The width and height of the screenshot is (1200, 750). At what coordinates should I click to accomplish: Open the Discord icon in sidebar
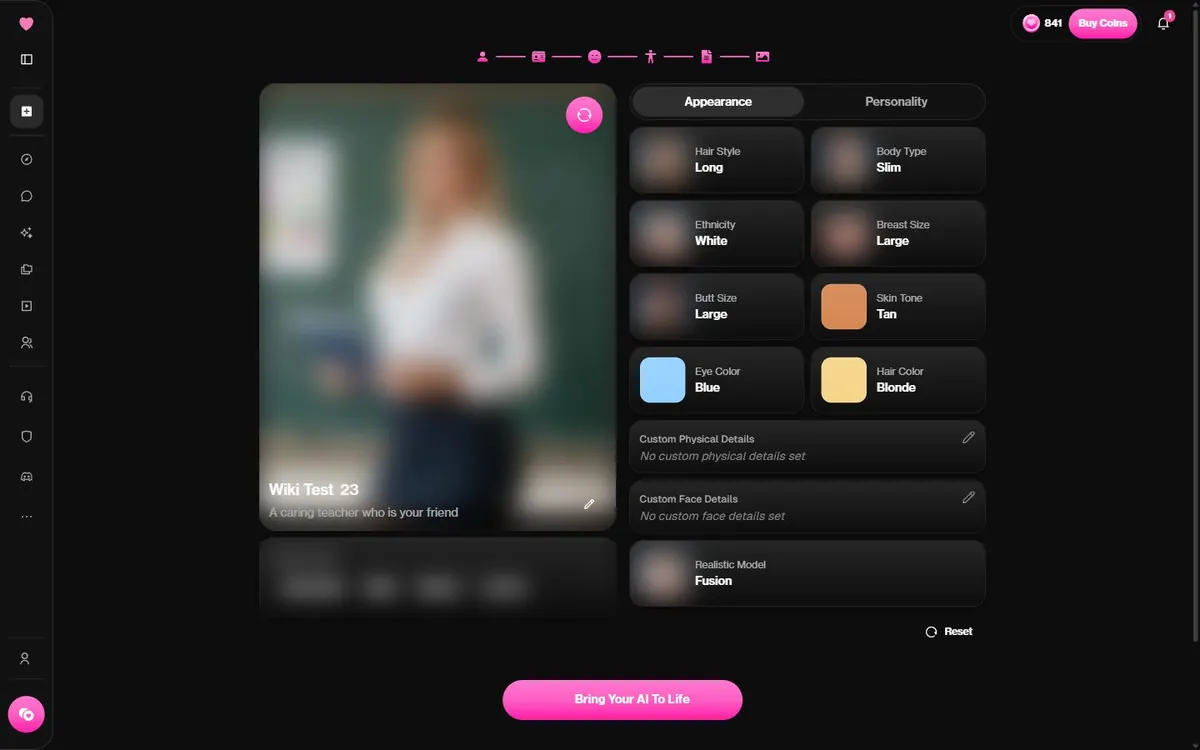(x=26, y=477)
